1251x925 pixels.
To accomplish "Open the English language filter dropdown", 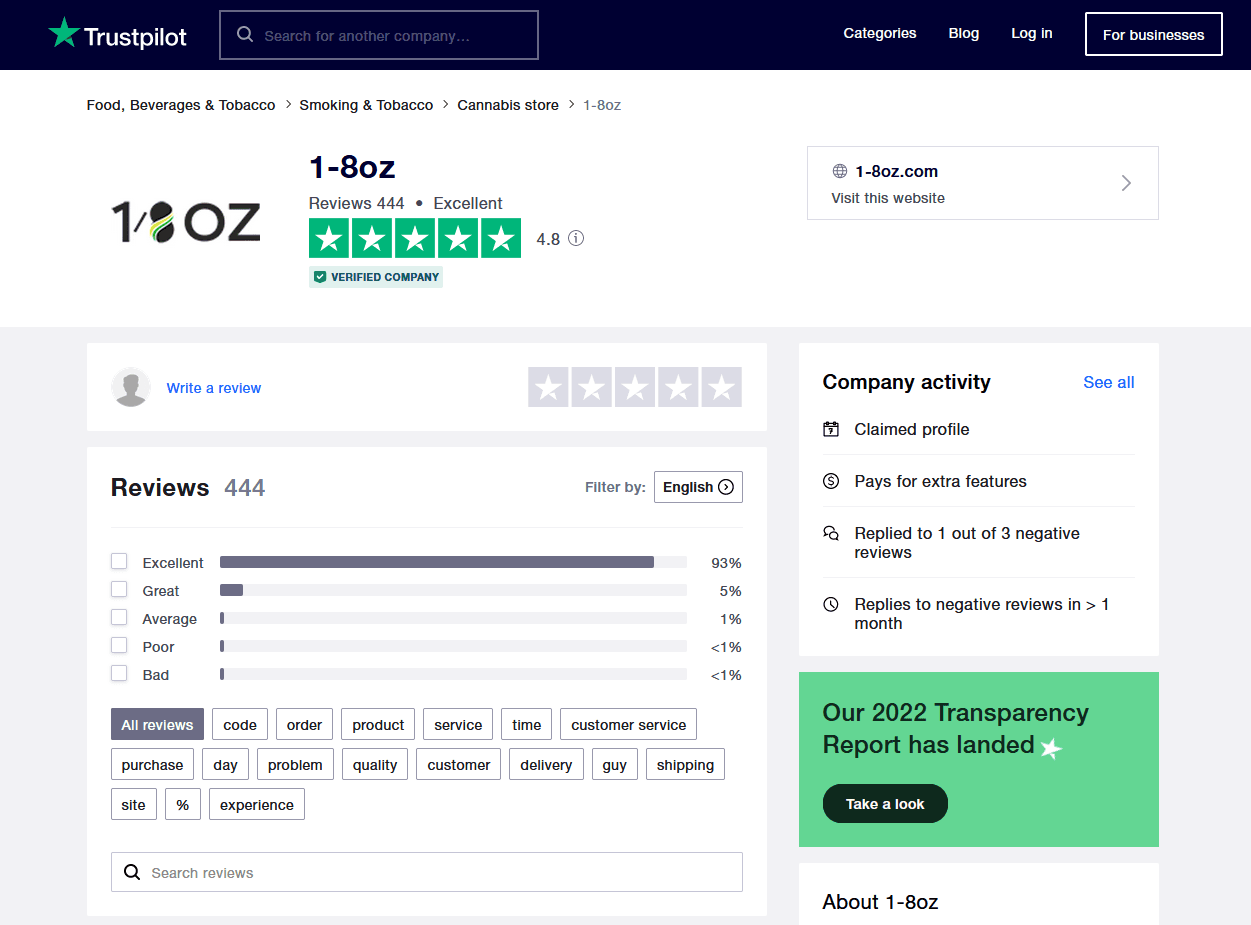I will 698,487.
